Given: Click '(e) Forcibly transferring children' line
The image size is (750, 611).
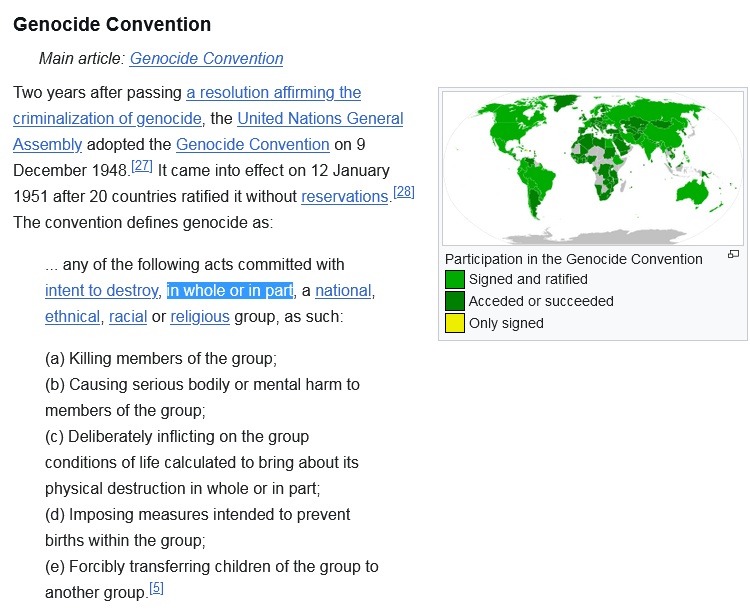Looking at the screenshot, I should (x=212, y=567).
